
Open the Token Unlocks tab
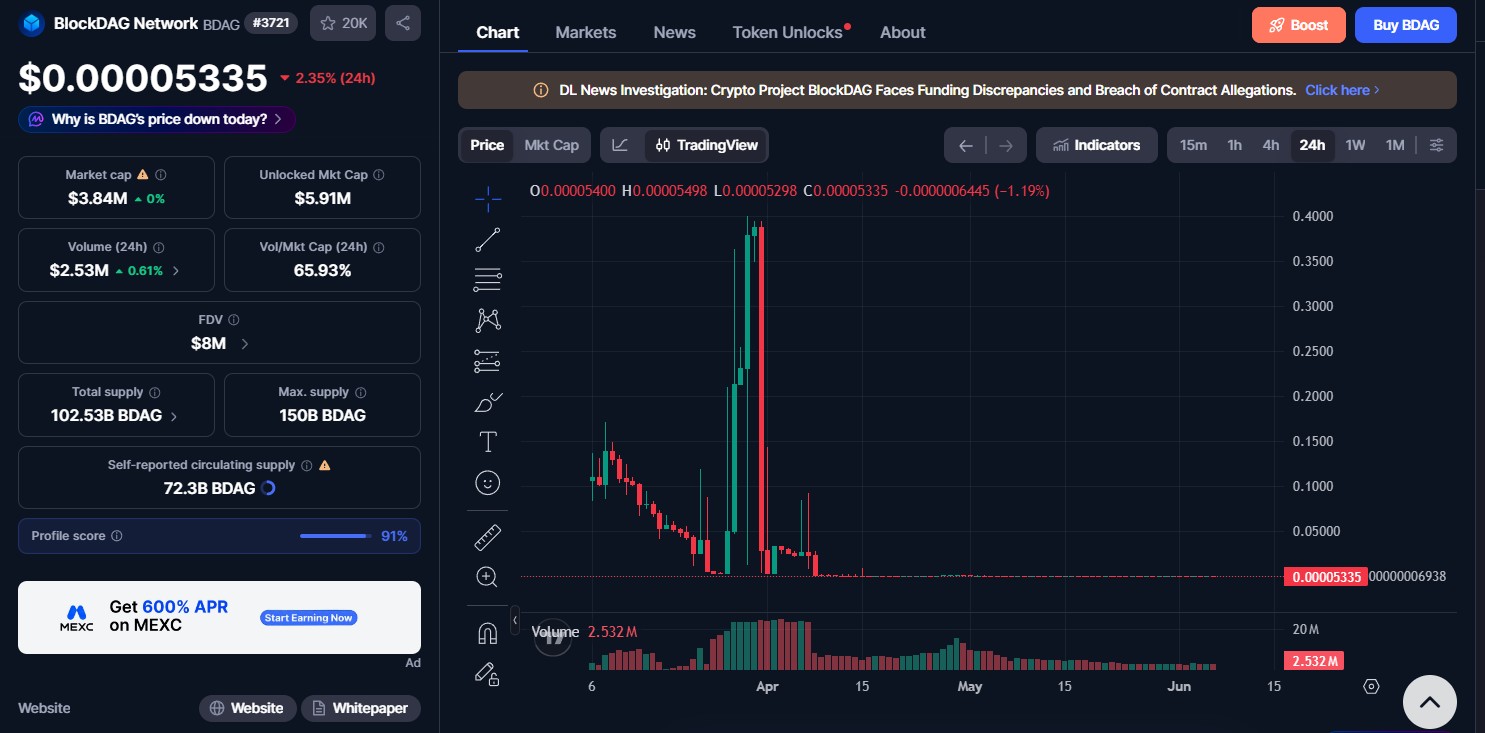pyautogui.click(x=788, y=32)
